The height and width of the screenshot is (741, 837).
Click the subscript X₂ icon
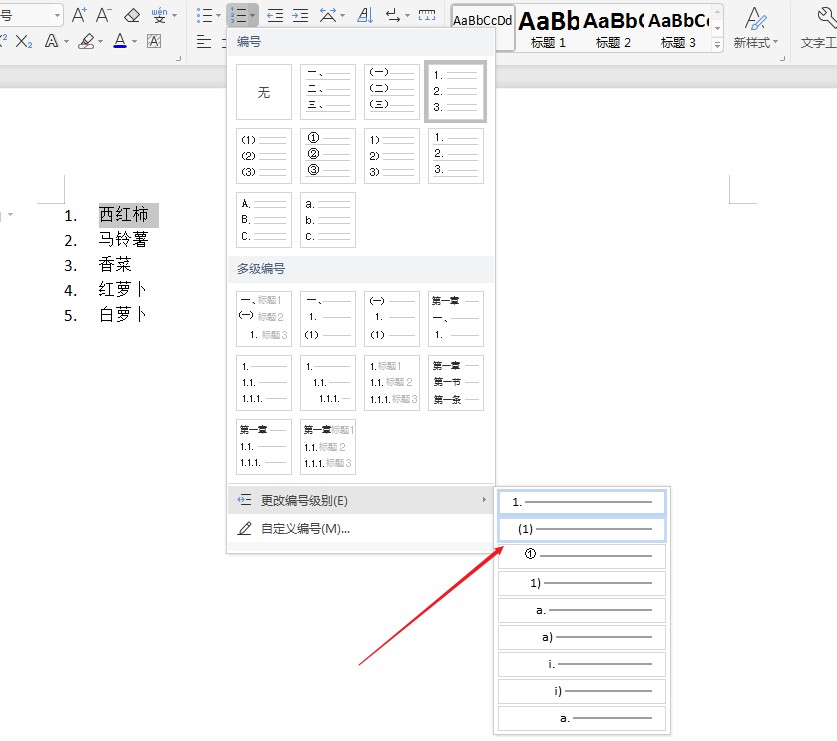(24, 41)
